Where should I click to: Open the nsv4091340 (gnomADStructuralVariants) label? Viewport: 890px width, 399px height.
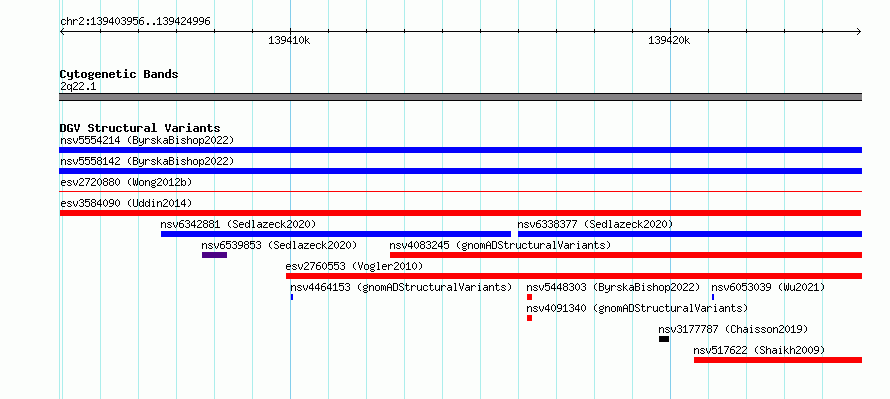(637, 308)
